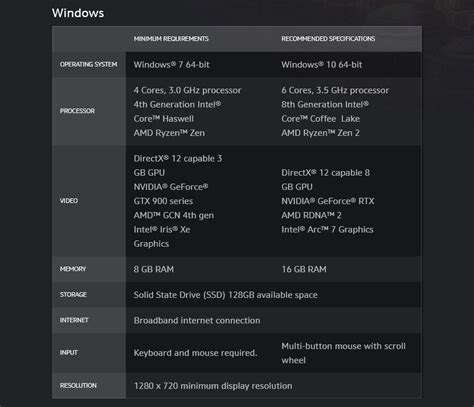Click the 16 GB RAM cell

click(x=304, y=269)
